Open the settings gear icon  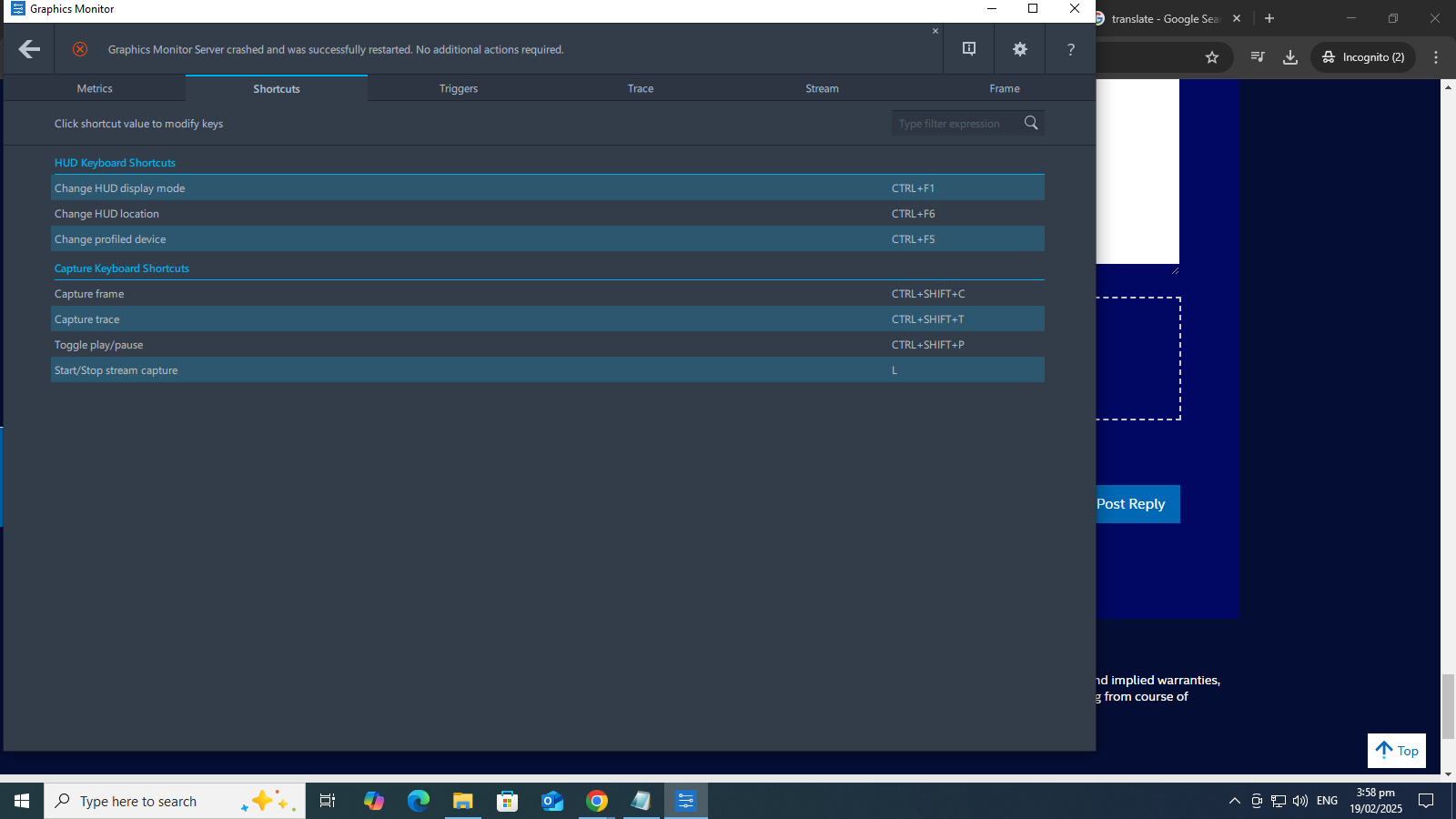[x=1019, y=49]
